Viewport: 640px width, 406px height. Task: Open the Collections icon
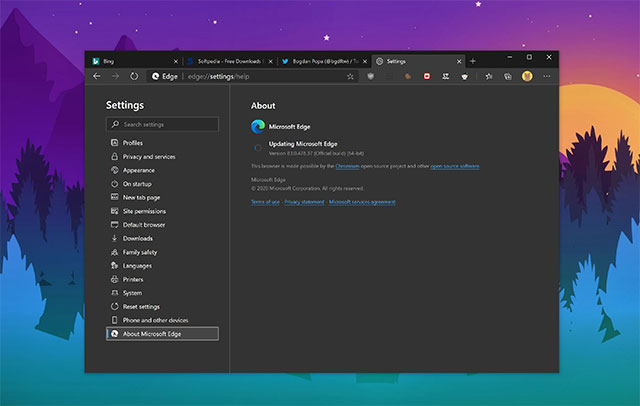click(508, 76)
